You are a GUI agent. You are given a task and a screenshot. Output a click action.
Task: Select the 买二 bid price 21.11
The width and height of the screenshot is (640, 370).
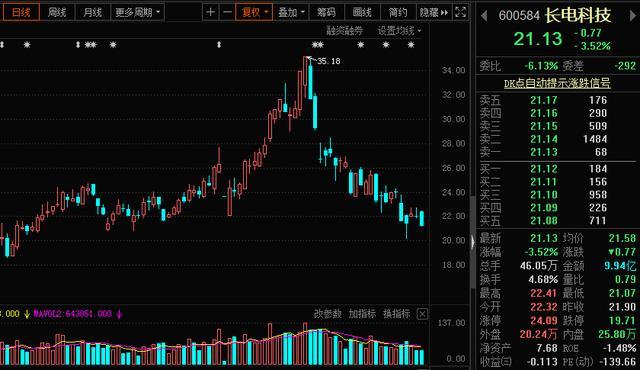click(x=544, y=182)
